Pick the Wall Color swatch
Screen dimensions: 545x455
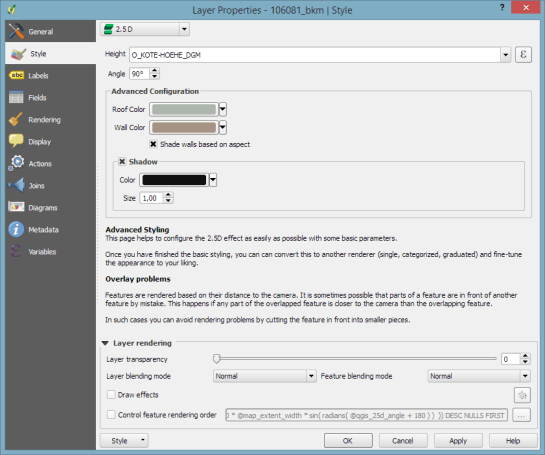point(184,127)
